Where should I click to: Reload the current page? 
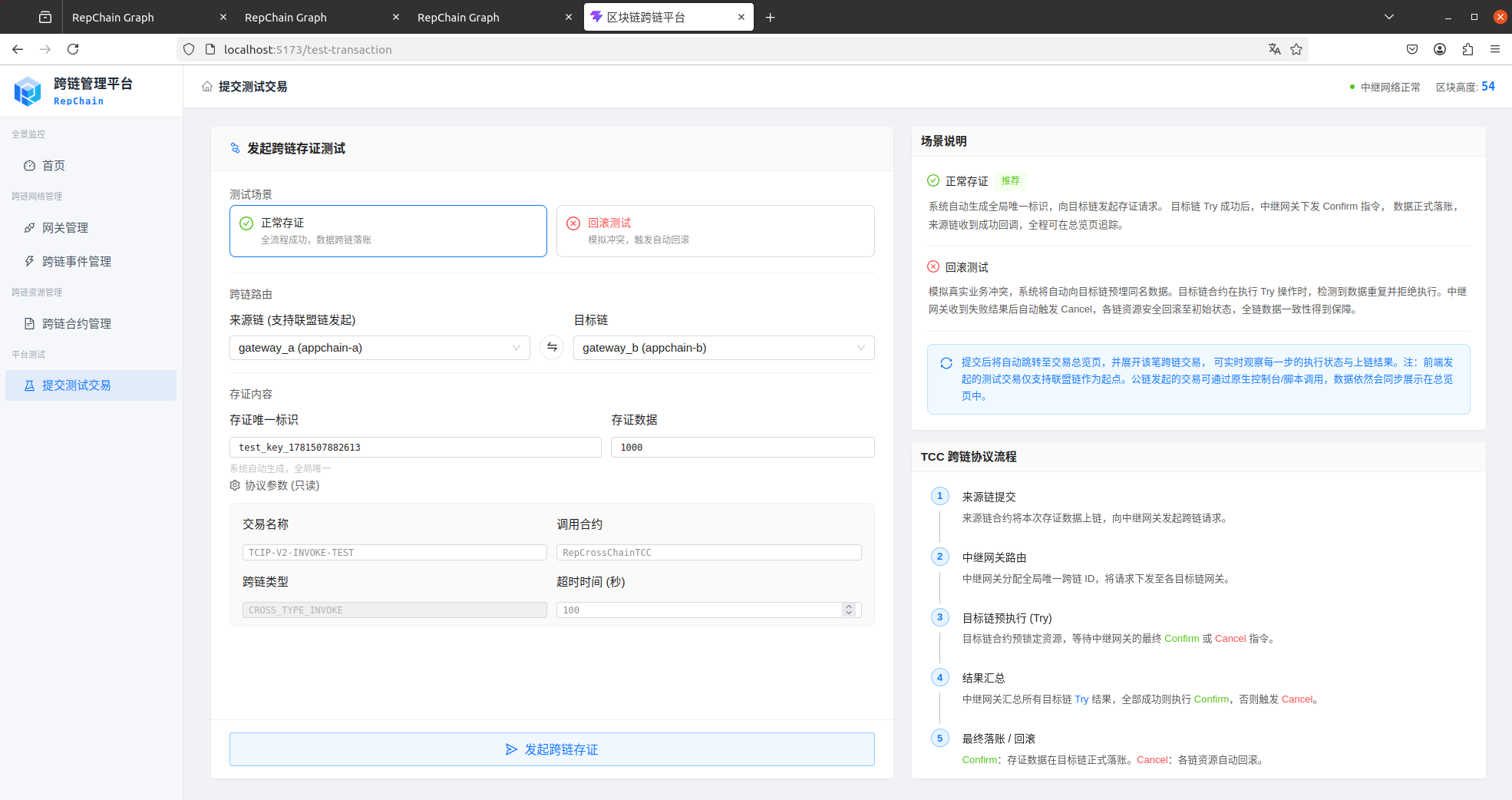pyautogui.click(x=73, y=49)
